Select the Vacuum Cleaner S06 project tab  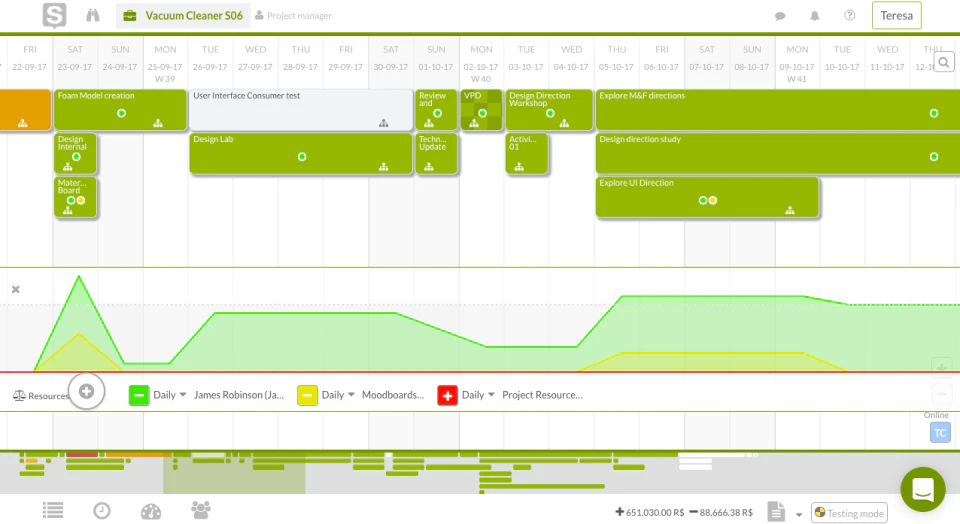pos(182,16)
